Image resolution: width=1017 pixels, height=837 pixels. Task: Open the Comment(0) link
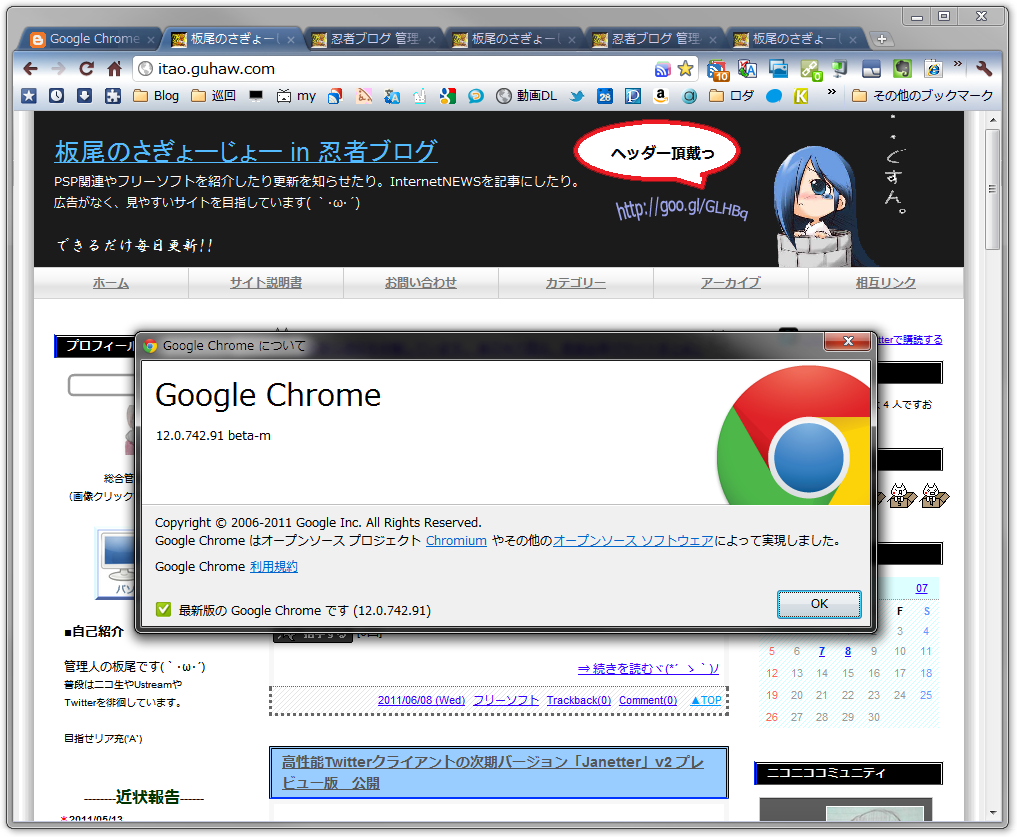648,700
